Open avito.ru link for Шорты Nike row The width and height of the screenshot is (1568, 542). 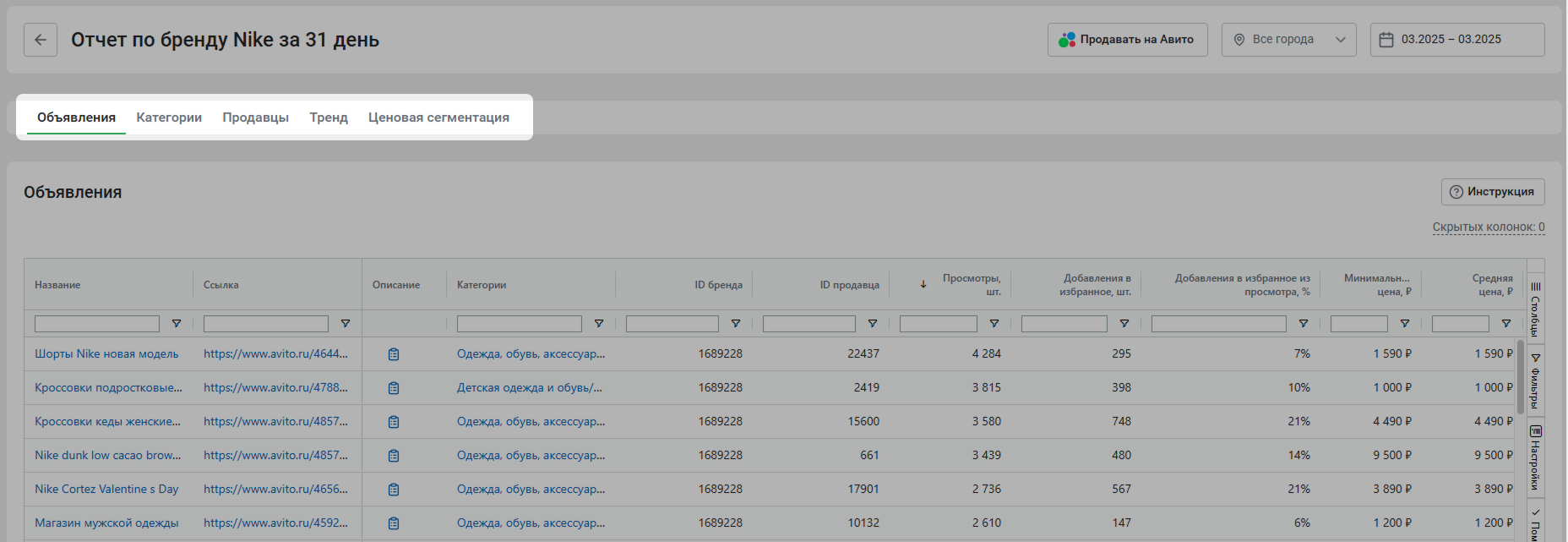pos(275,354)
